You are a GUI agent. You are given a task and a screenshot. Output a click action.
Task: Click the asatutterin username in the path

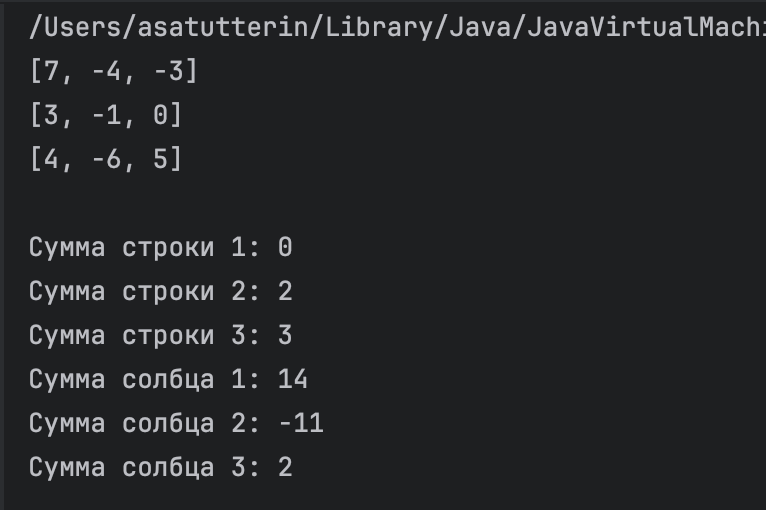point(223,27)
